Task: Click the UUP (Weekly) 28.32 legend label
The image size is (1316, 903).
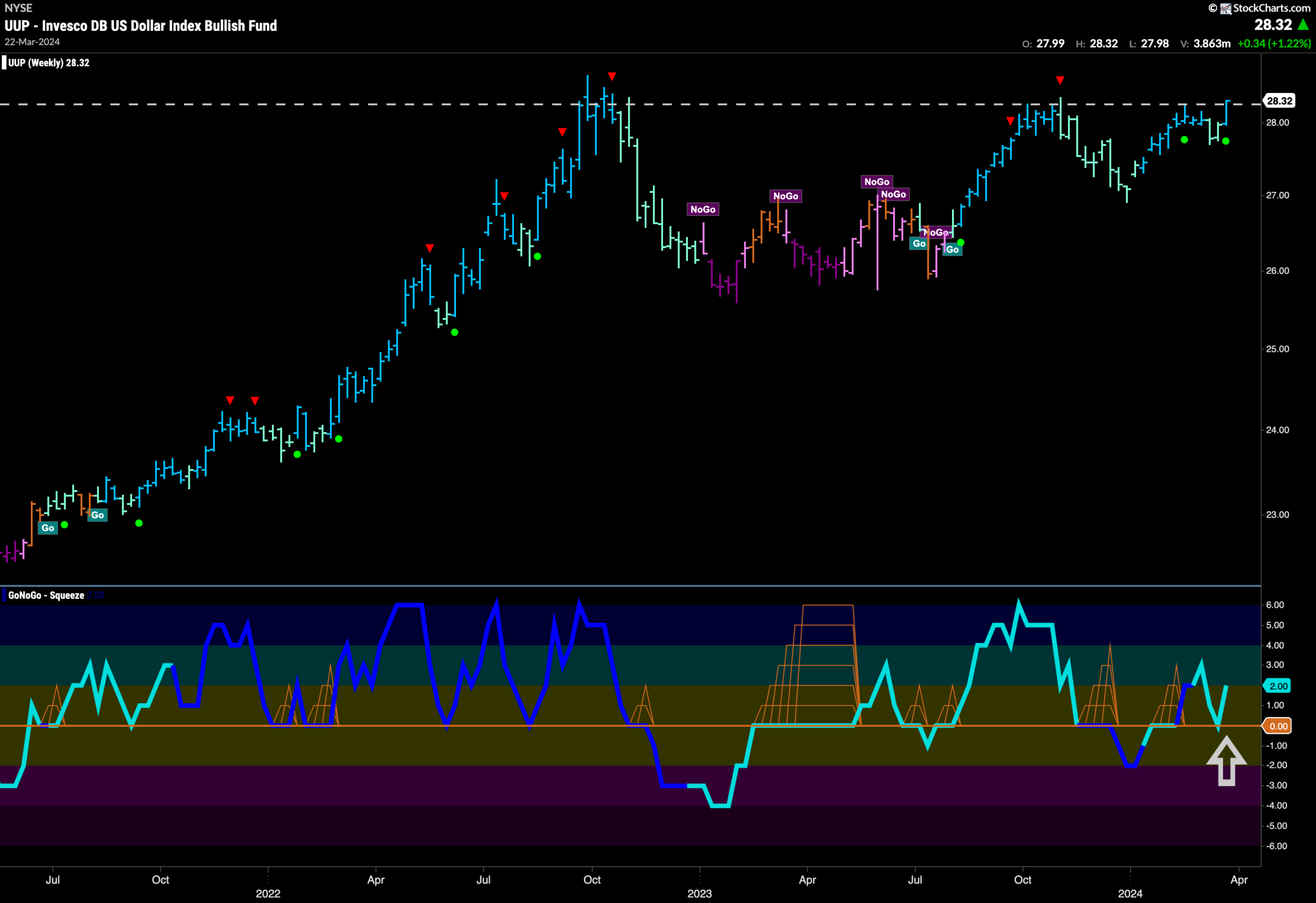Action: pyautogui.click(x=49, y=62)
